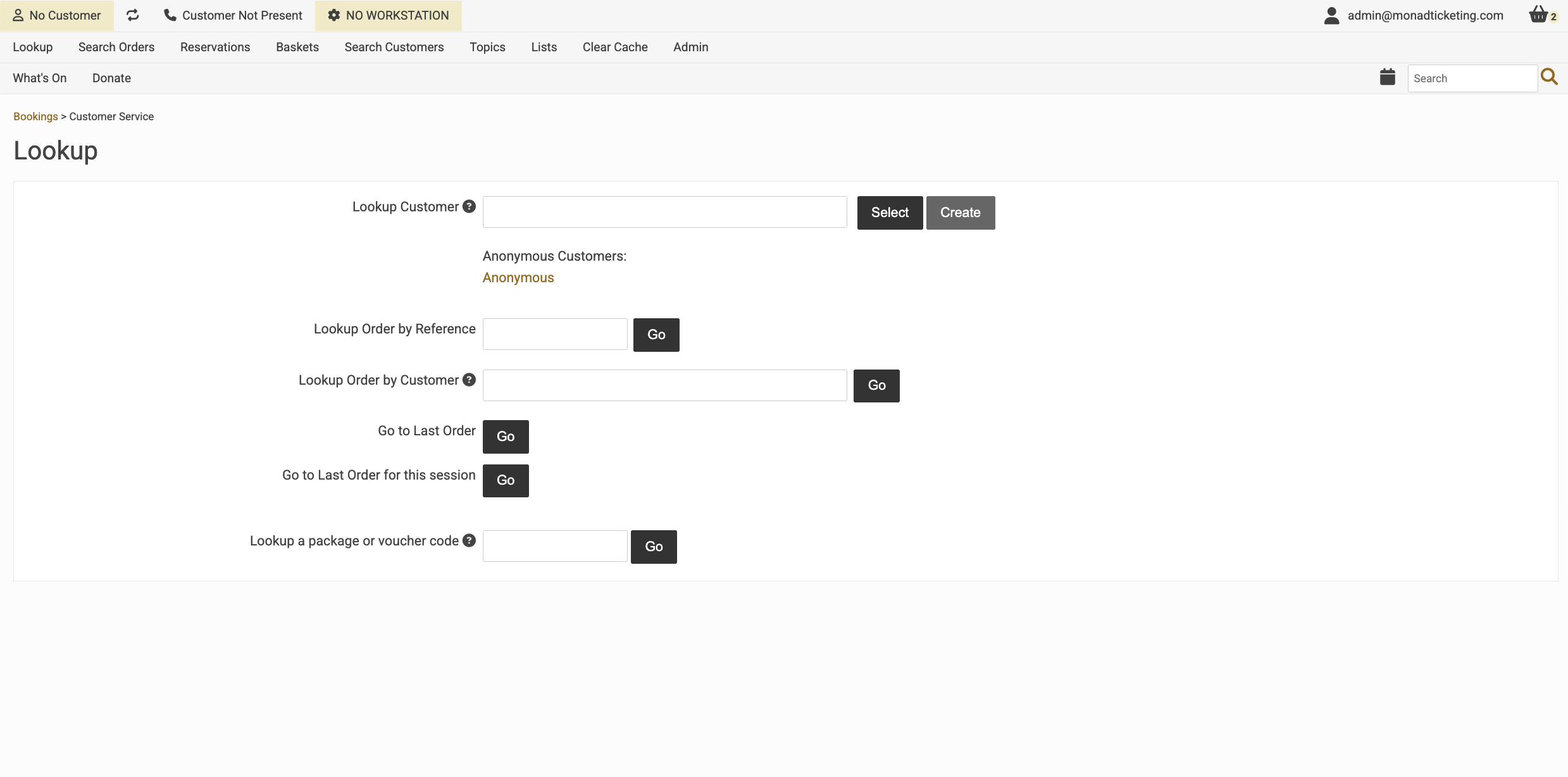Switch to the Search Orders tab

116,47
